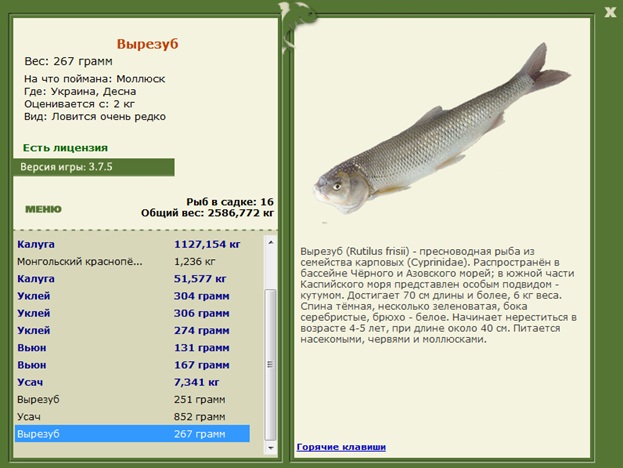Image resolution: width=623 pixels, height=468 pixels.
Task: Select Калуга 1127,154 кг row
Action: pos(132,244)
